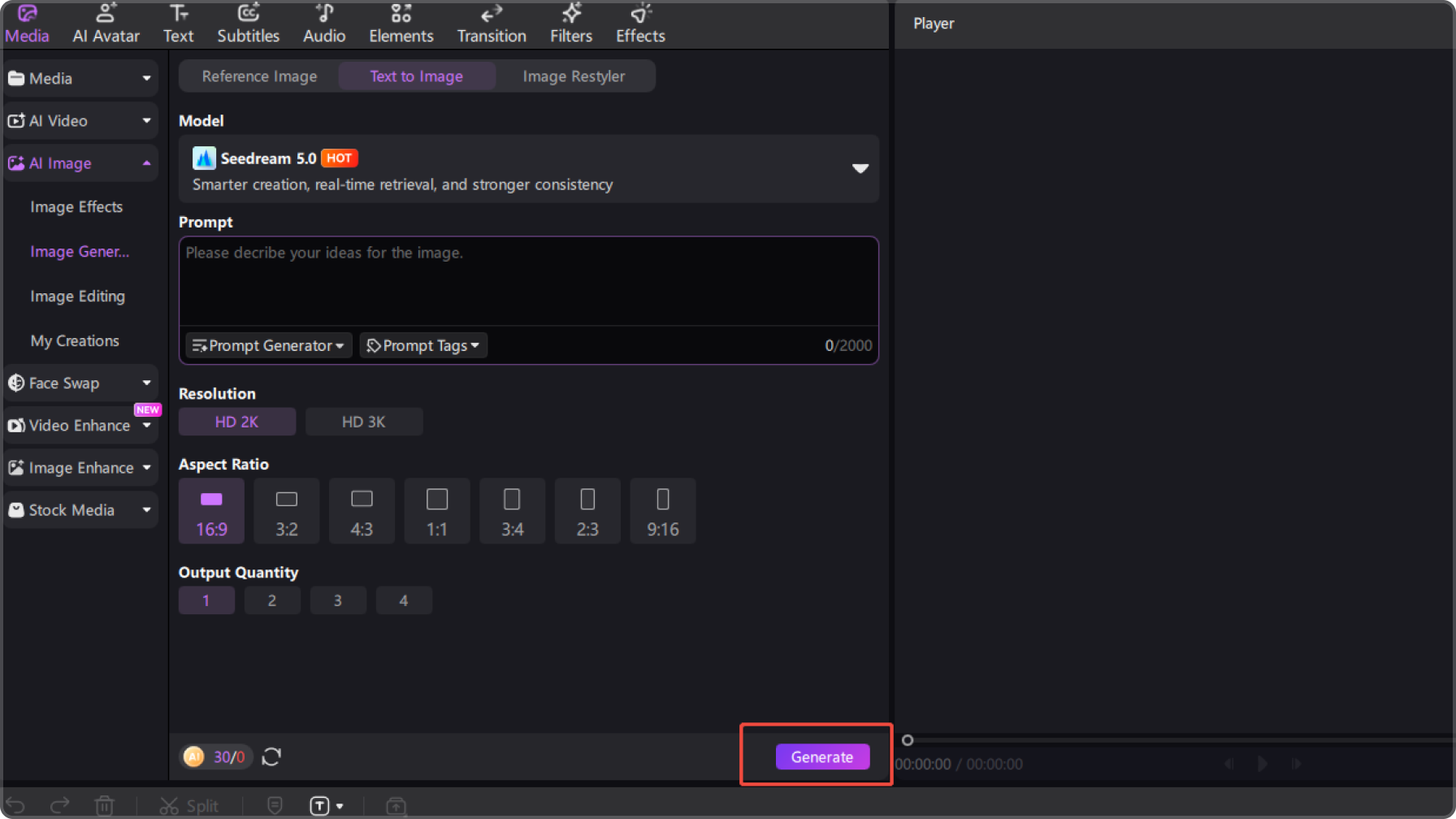Open the Transition tab
This screenshot has width=1456, height=819.
click(492, 24)
